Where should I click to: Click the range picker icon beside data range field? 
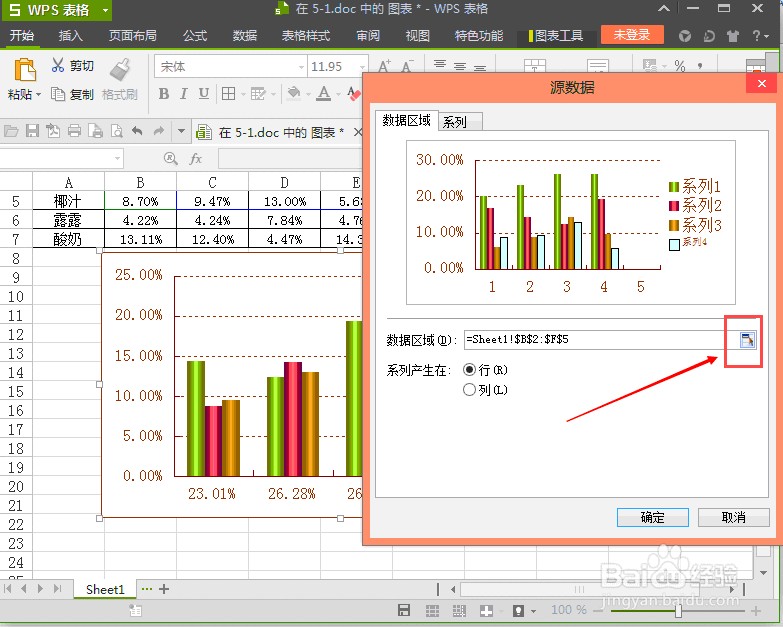click(748, 340)
